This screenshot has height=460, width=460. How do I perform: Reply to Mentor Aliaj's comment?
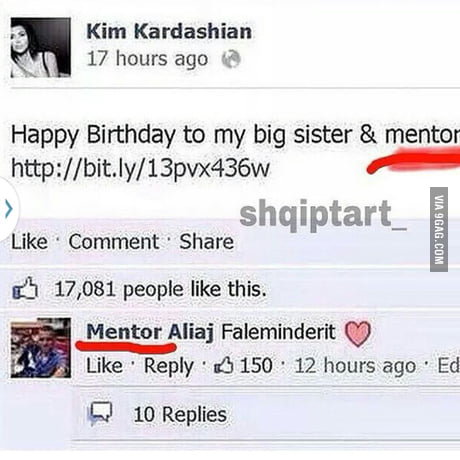point(169,366)
